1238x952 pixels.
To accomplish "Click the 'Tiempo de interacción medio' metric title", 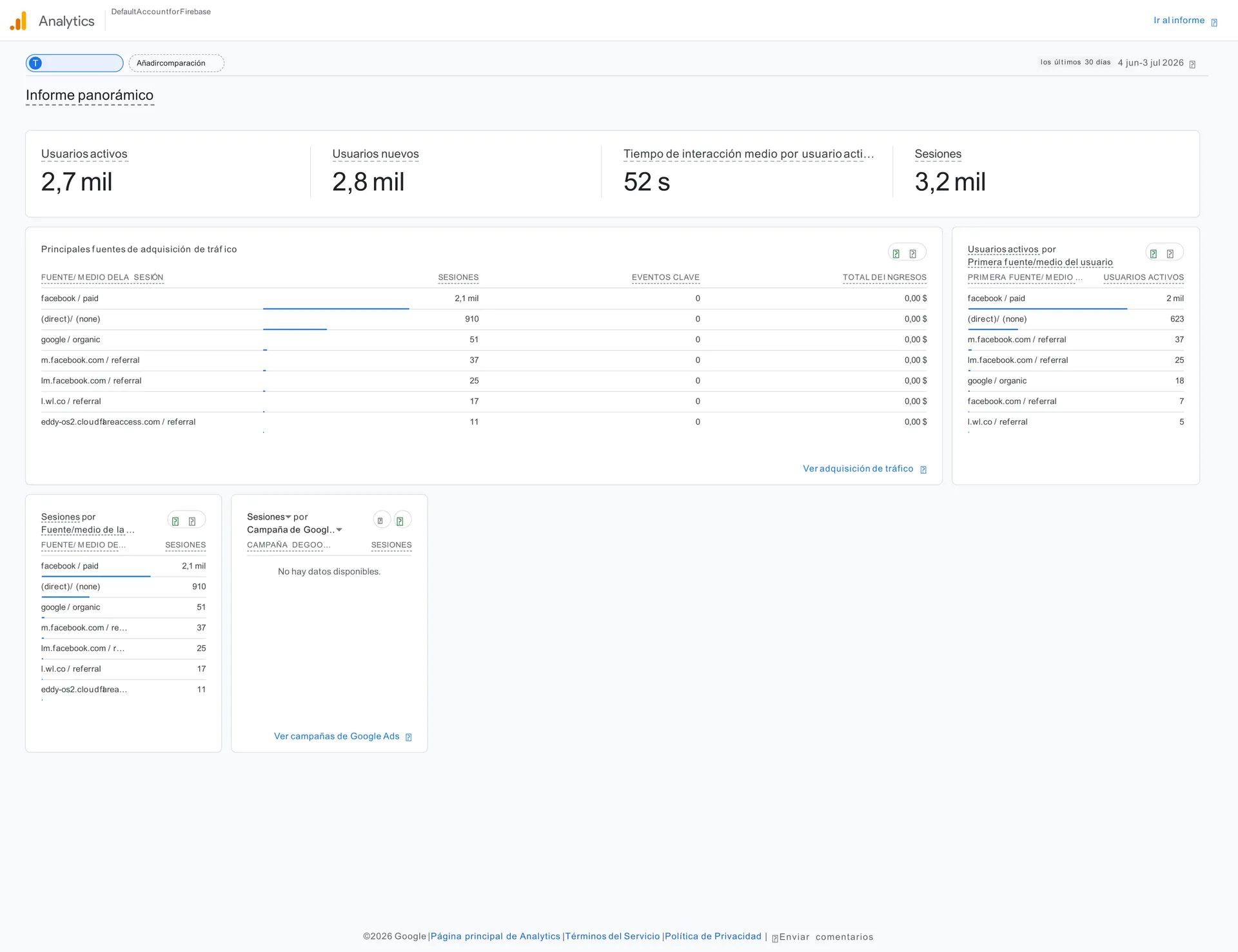I will pos(749,154).
